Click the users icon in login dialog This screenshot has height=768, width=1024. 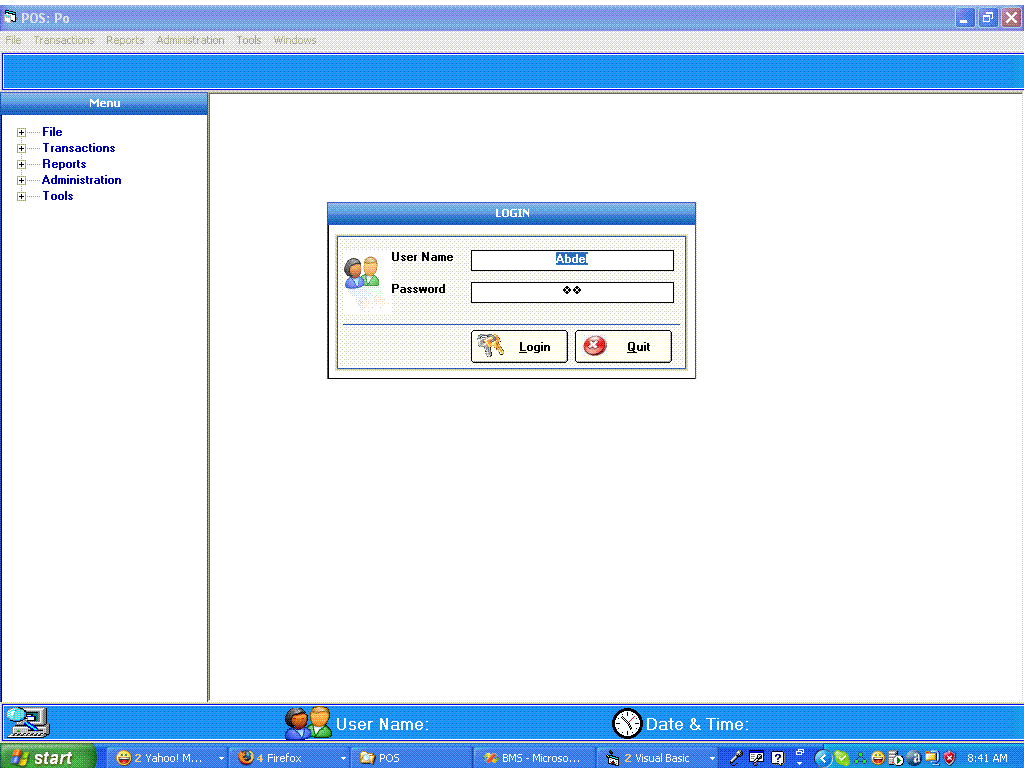pos(361,272)
